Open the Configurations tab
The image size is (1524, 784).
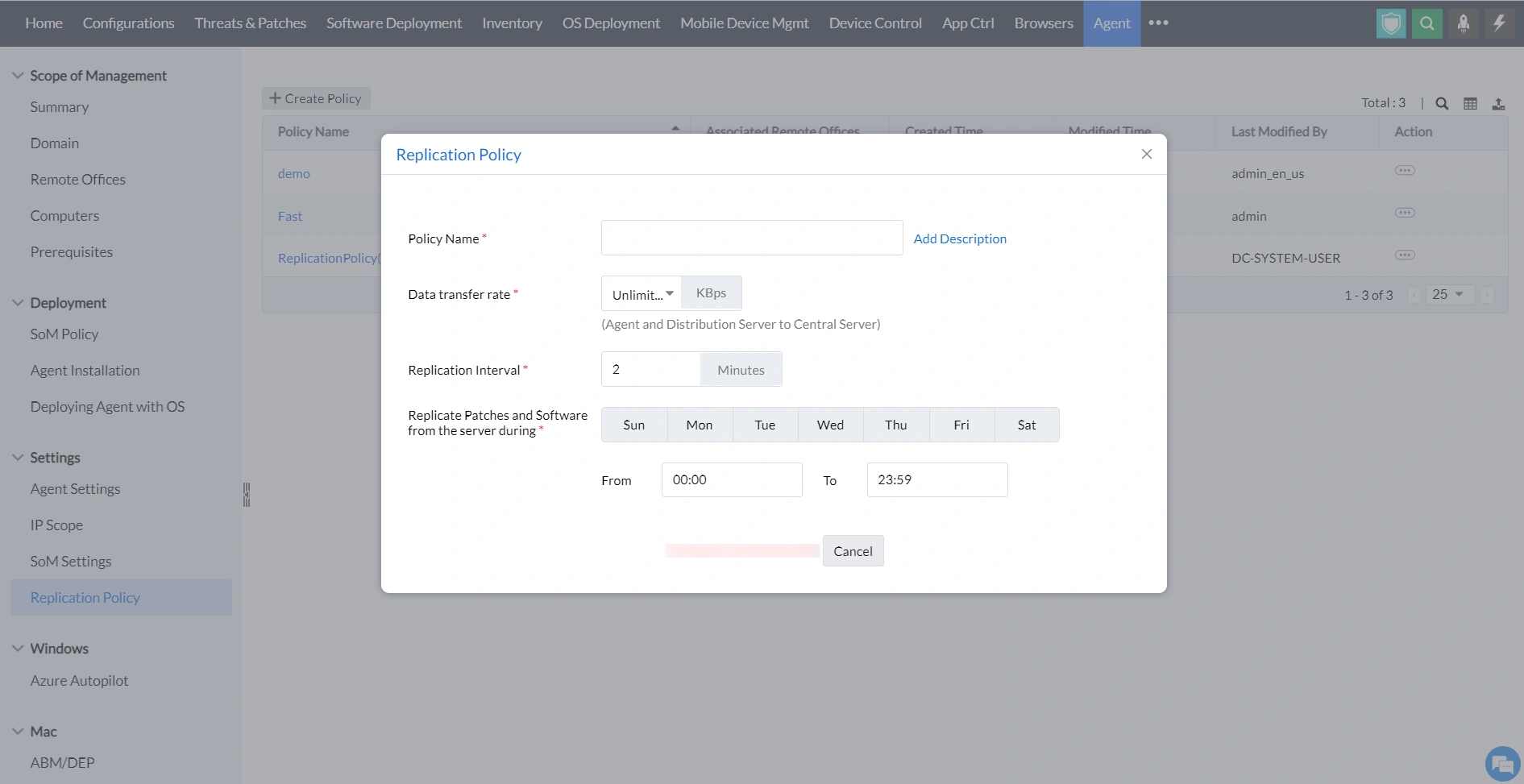coord(128,23)
